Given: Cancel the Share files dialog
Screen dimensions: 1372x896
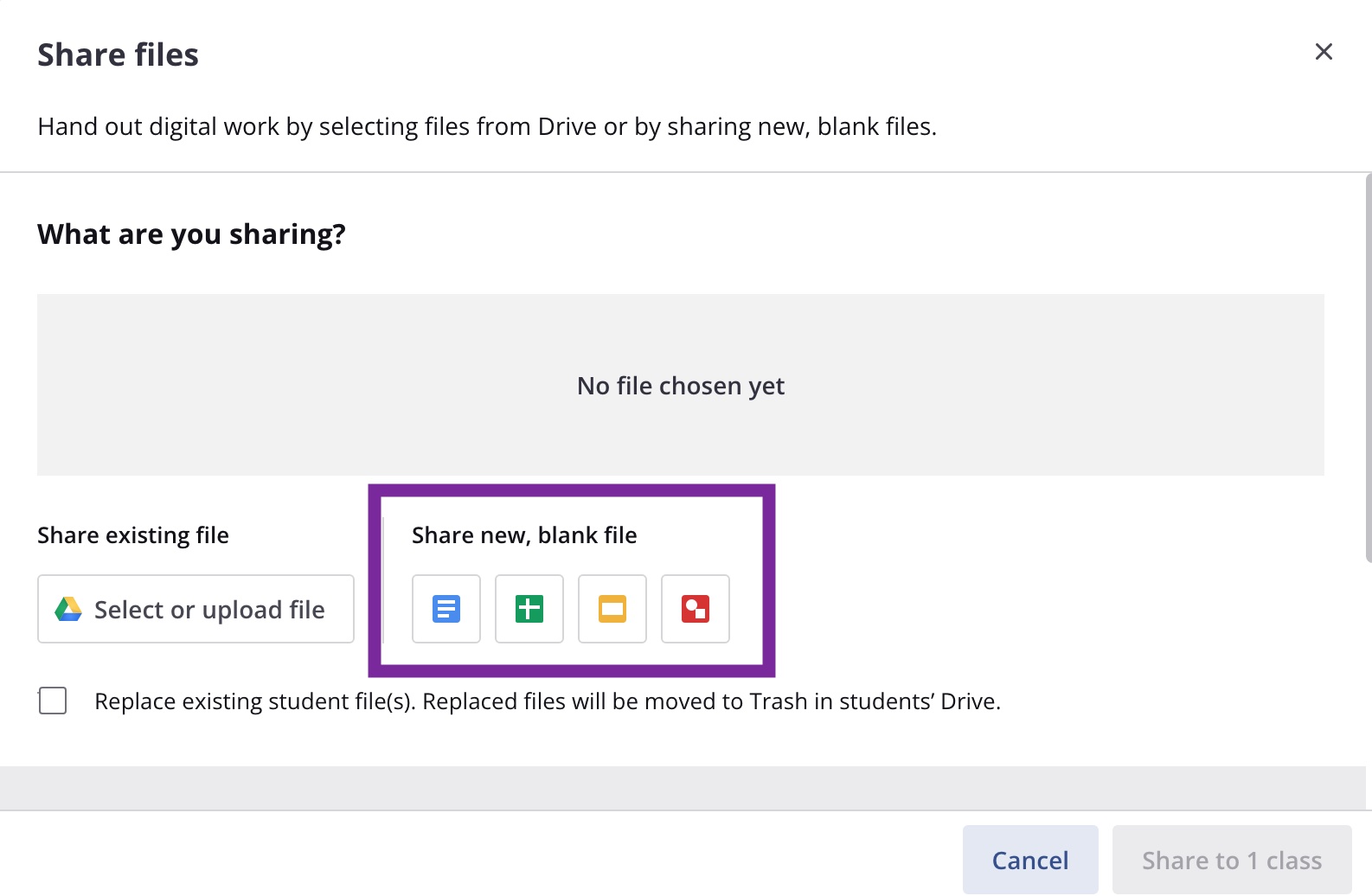Looking at the screenshot, I should (1030, 860).
